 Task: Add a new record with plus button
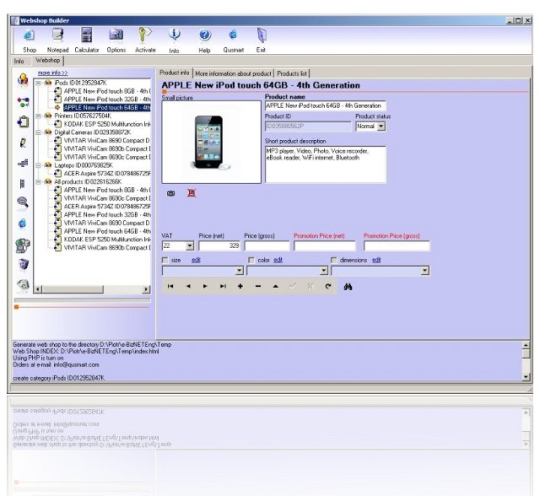click(240, 286)
